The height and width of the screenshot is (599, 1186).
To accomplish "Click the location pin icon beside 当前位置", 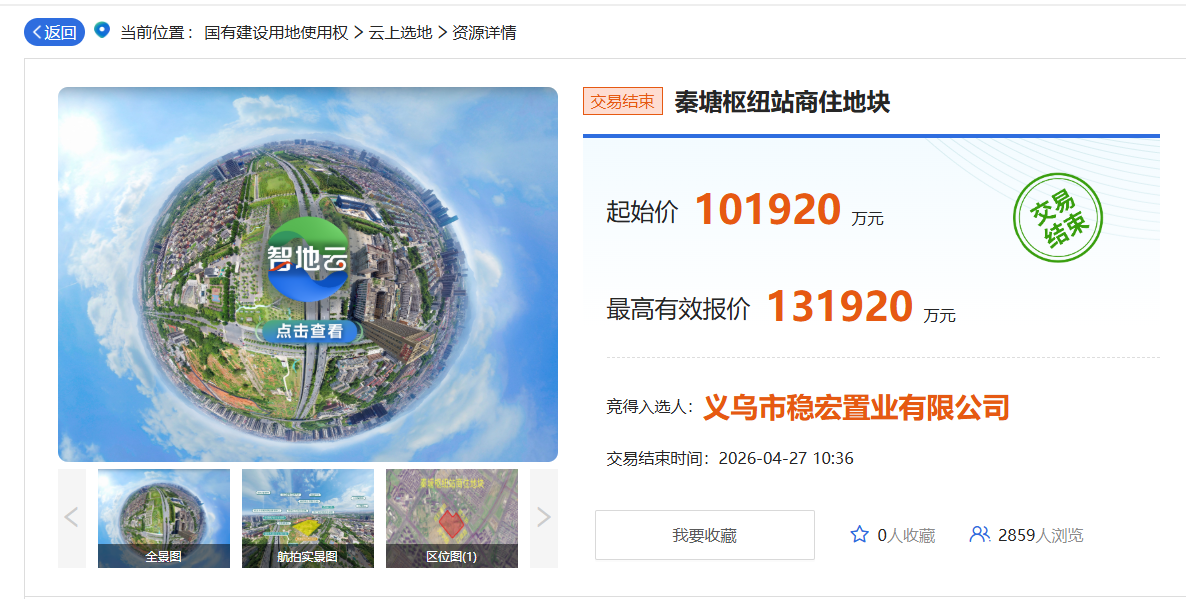I will 102,31.
